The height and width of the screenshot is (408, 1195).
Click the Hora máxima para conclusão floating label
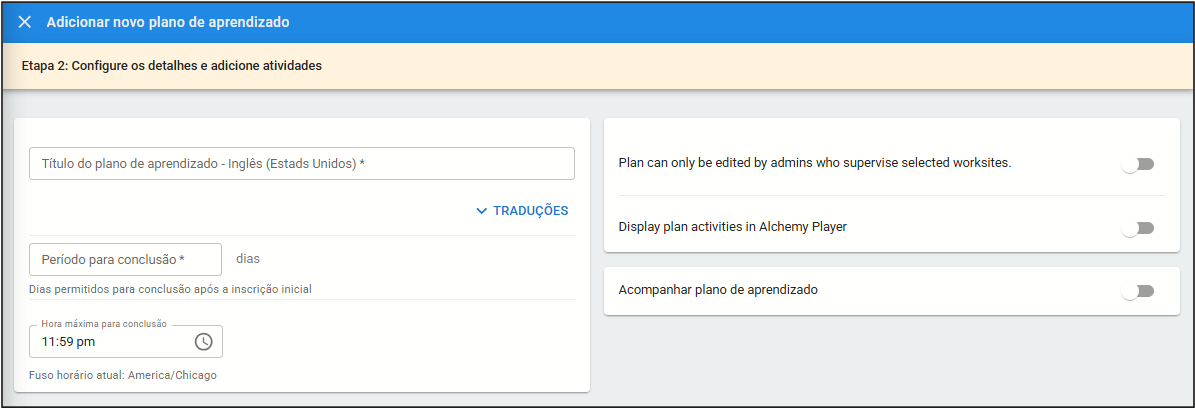[104, 325]
